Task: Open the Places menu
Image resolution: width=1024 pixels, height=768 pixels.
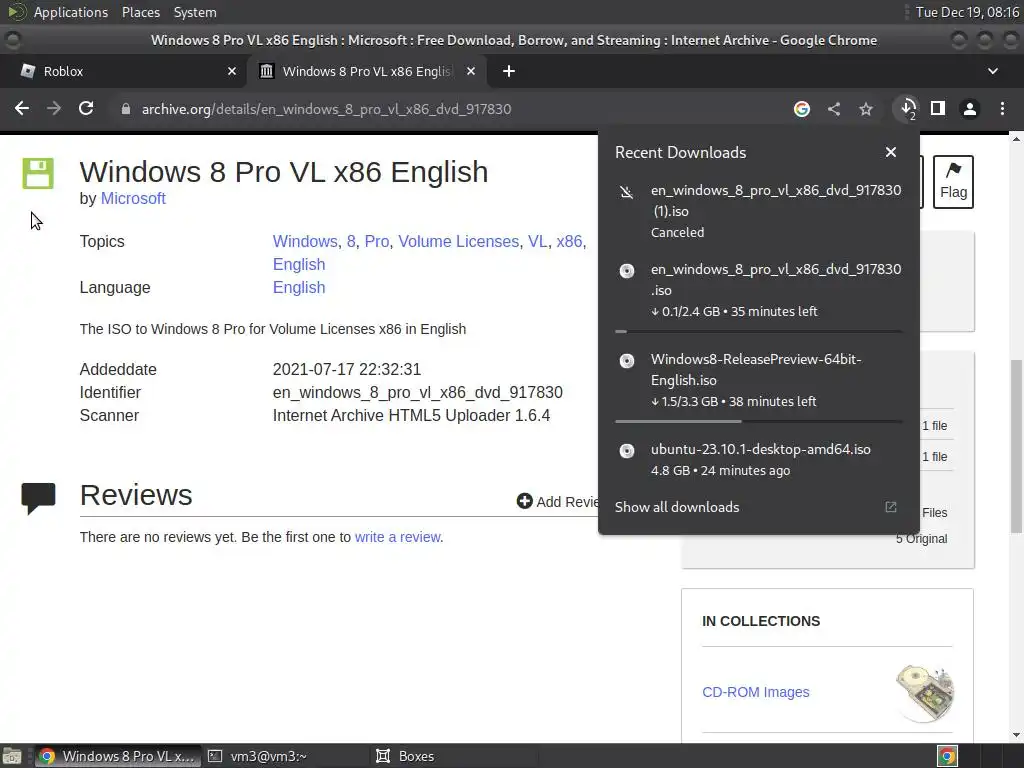Action: point(140,12)
